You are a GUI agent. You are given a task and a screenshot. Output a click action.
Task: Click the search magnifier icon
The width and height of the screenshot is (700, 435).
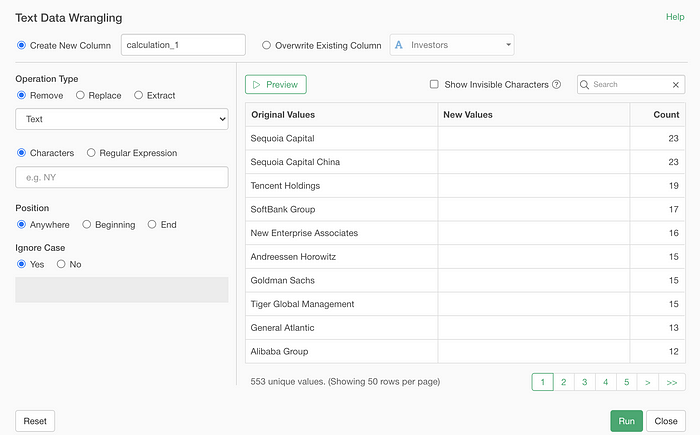tap(584, 85)
